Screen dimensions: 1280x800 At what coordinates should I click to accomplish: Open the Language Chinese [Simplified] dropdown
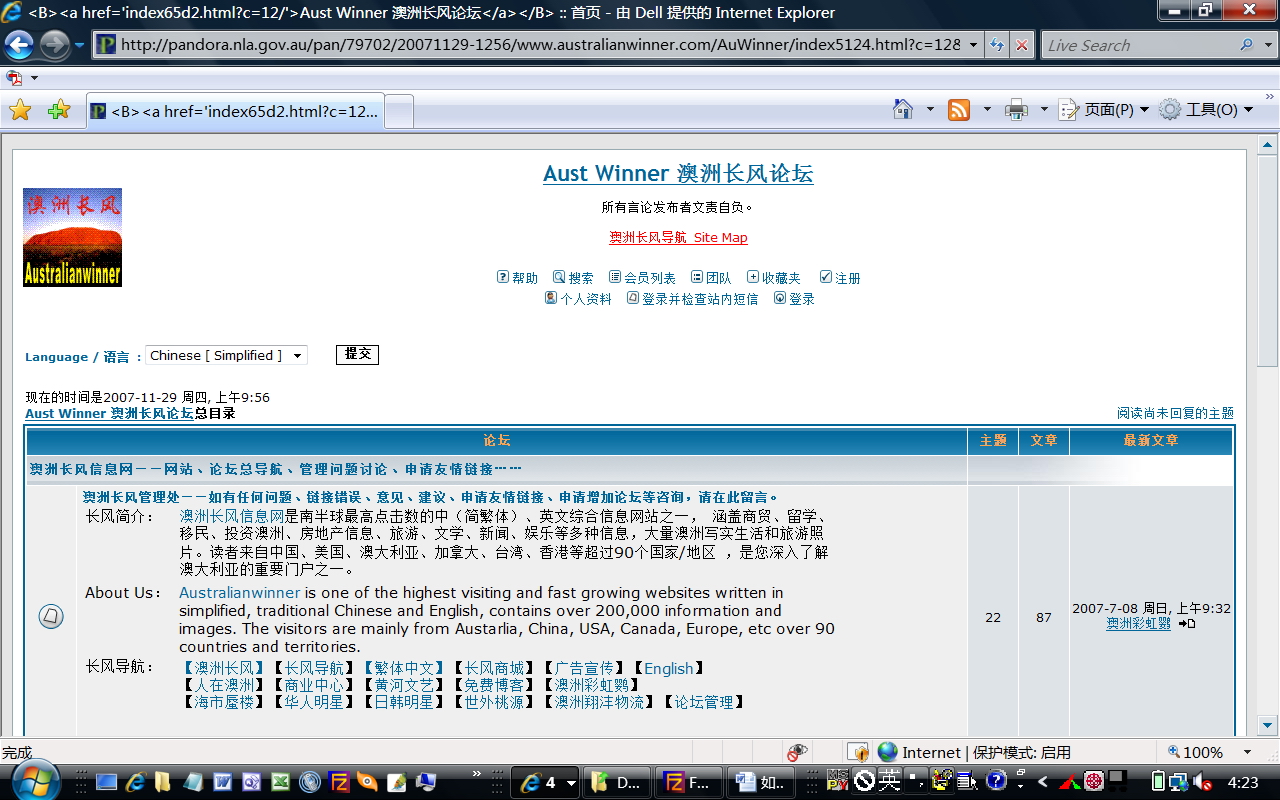pyautogui.click(x=226, y=356)
